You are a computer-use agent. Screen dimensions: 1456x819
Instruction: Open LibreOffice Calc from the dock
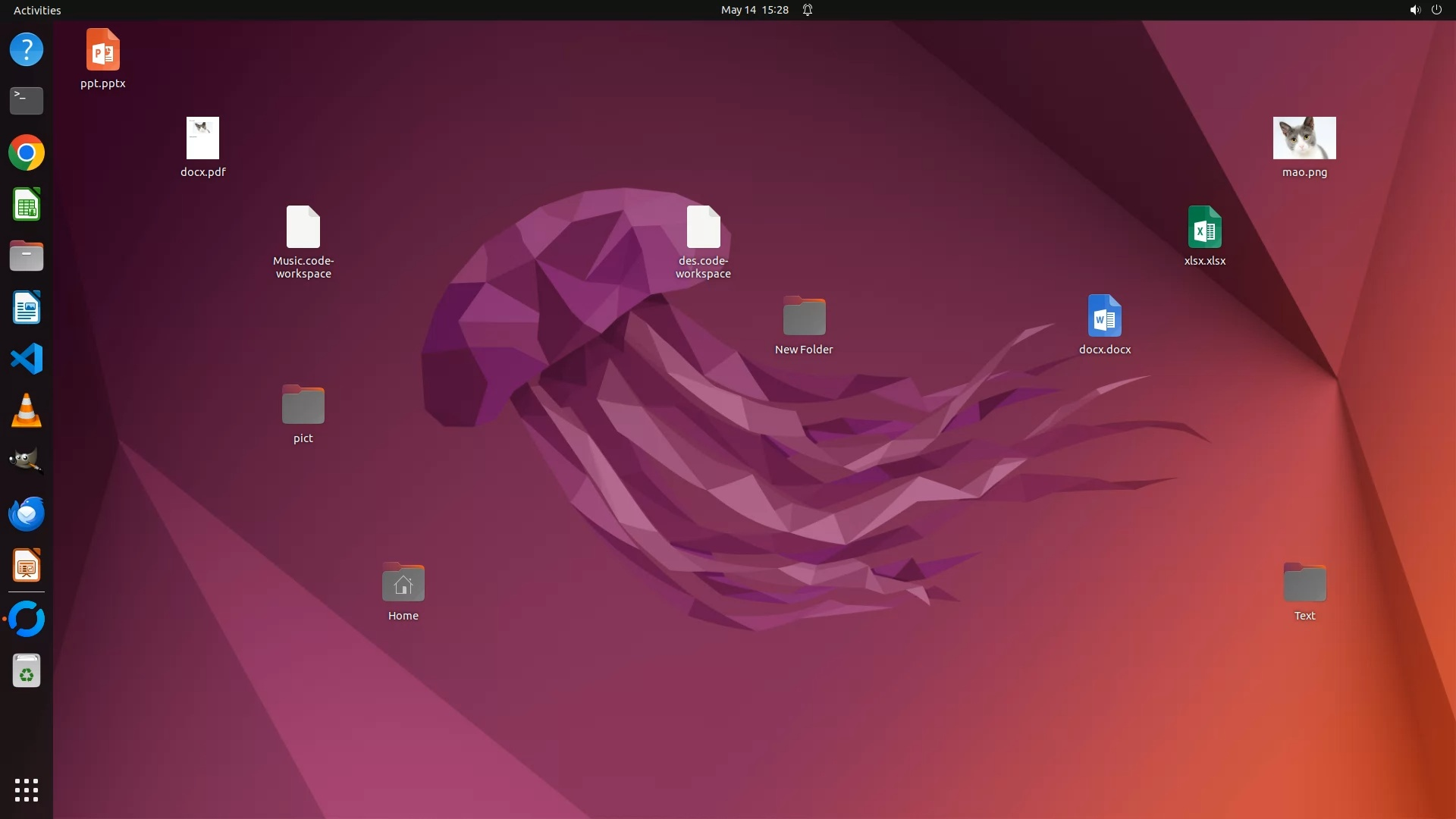(27, 205)
